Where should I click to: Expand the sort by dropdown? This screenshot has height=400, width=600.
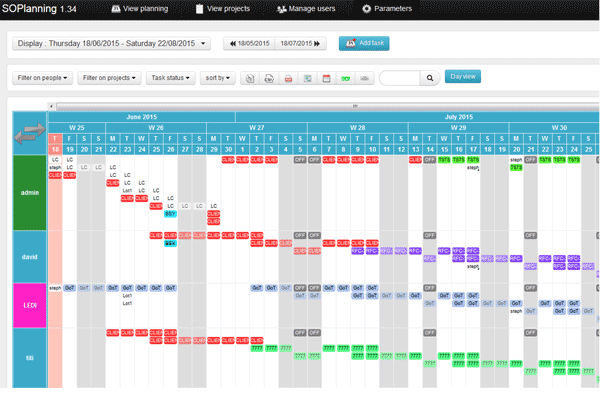point(217,77)
